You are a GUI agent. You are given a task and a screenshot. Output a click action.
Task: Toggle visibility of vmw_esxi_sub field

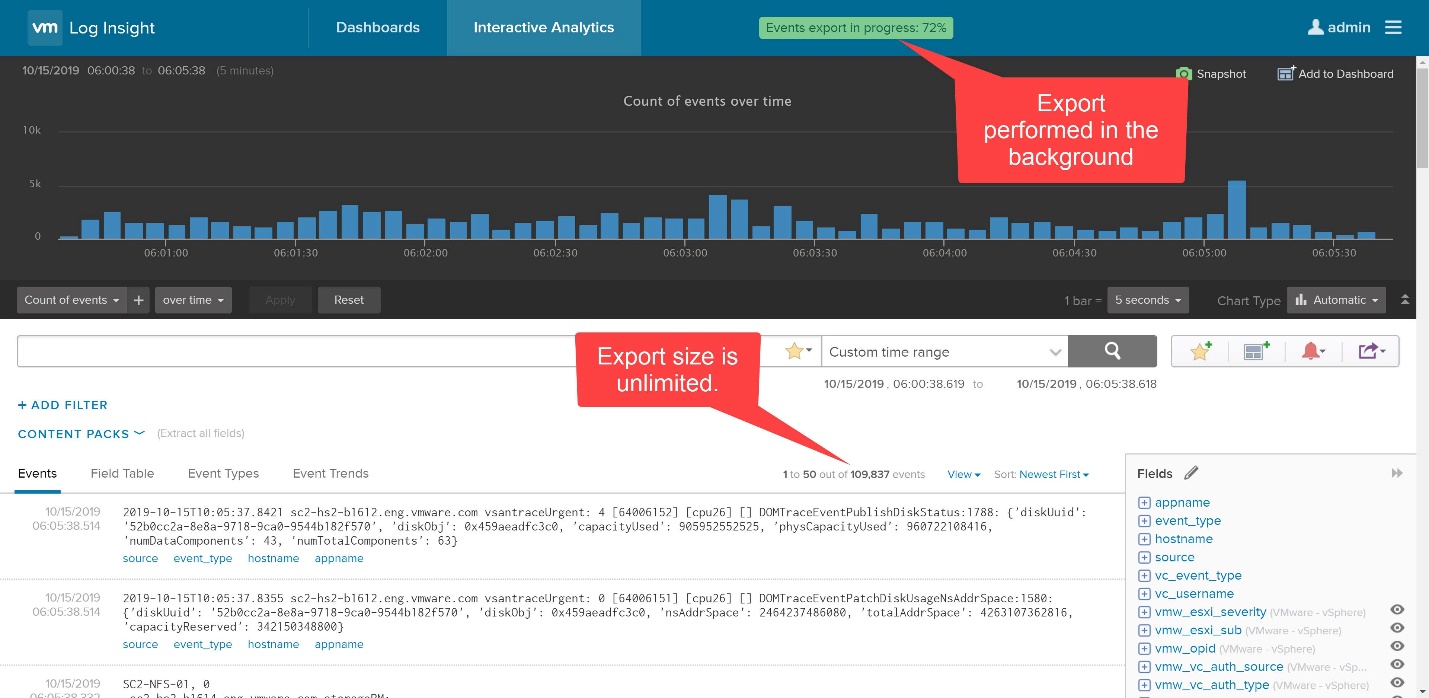point(1397,629)
